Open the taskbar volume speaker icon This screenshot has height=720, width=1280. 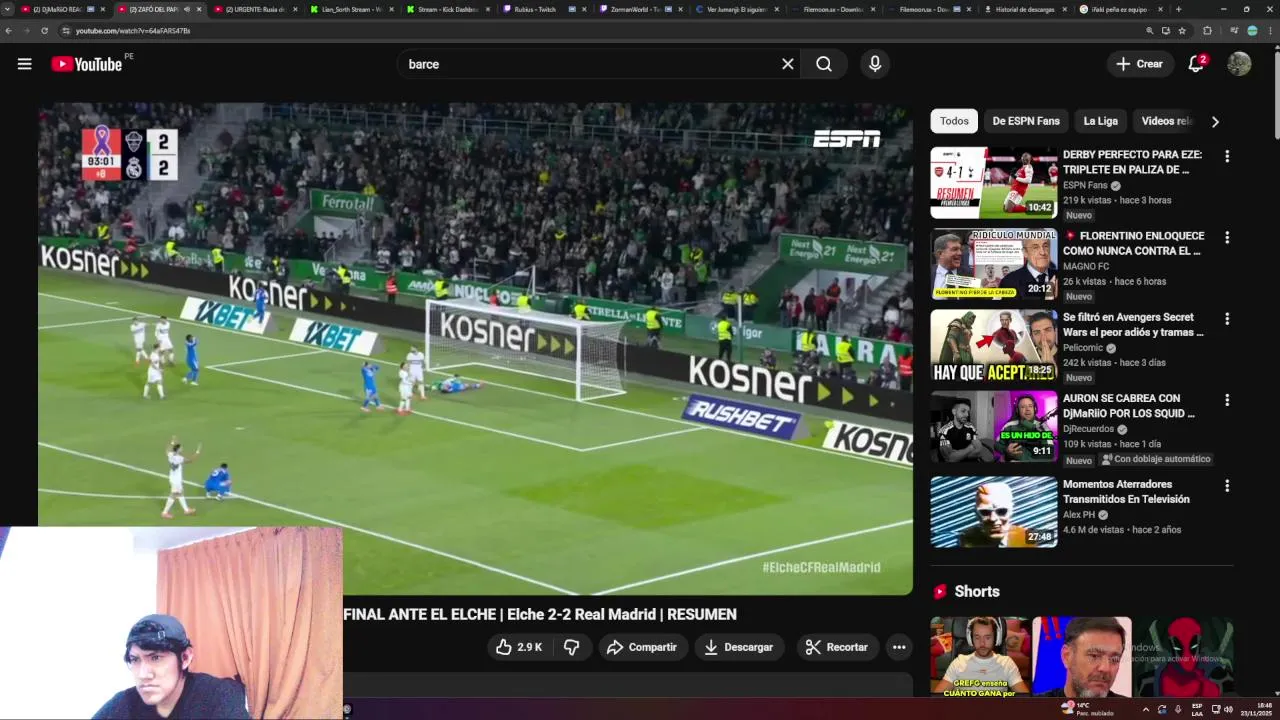click(1228, 709)
